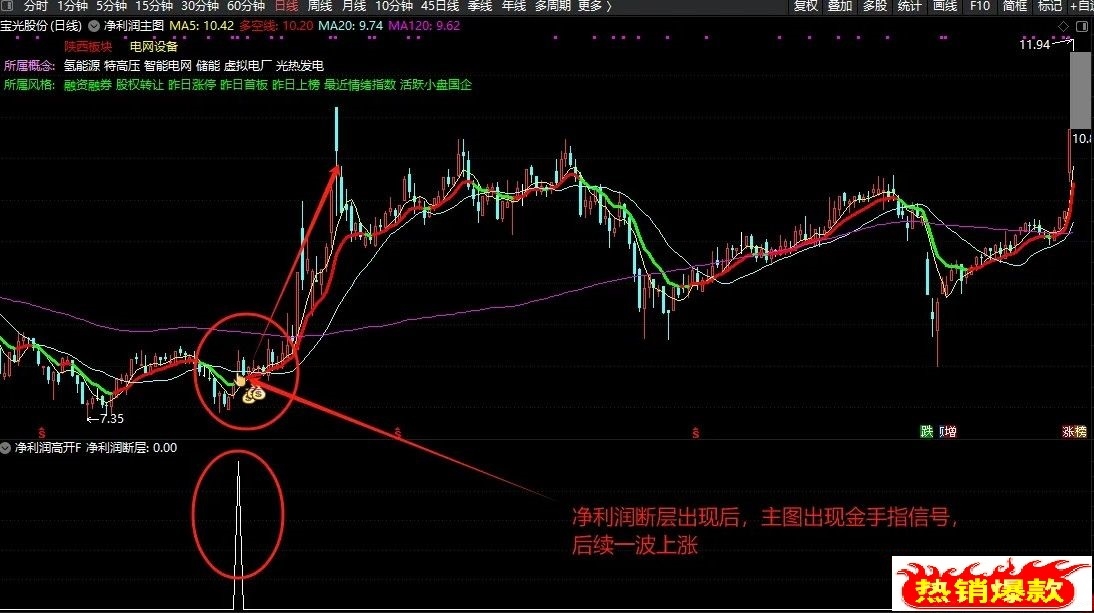The image size is (1094, 613).
Task: Toggle the 复权 adjustment button
Action: click(x=805, y=6)
